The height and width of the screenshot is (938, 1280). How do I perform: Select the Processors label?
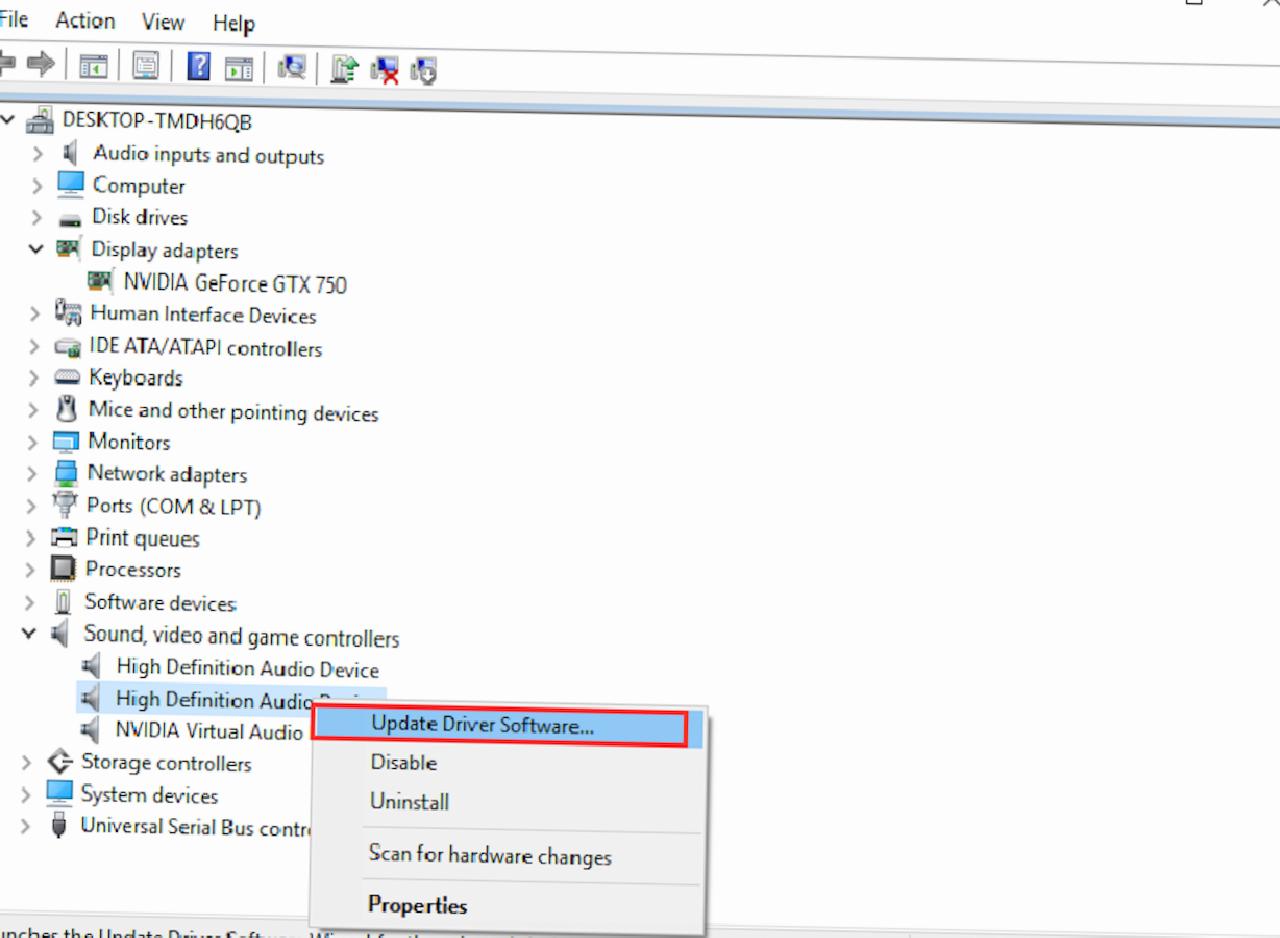point(133,569)
